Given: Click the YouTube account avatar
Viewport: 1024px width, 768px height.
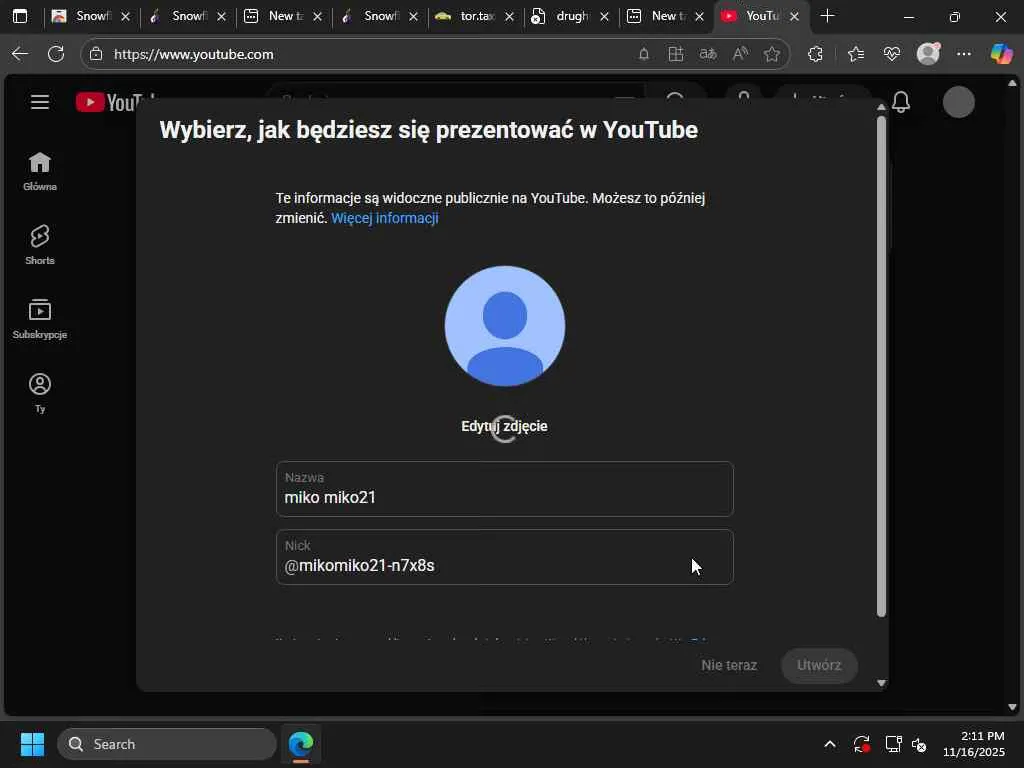Looking at the screenshot, I should point(959,102).
